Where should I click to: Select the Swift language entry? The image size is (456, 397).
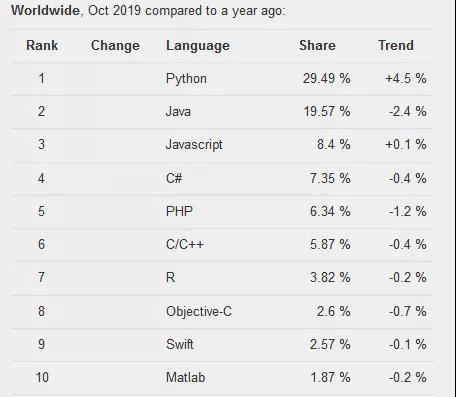pyautogui.click(x=180, y=344)
